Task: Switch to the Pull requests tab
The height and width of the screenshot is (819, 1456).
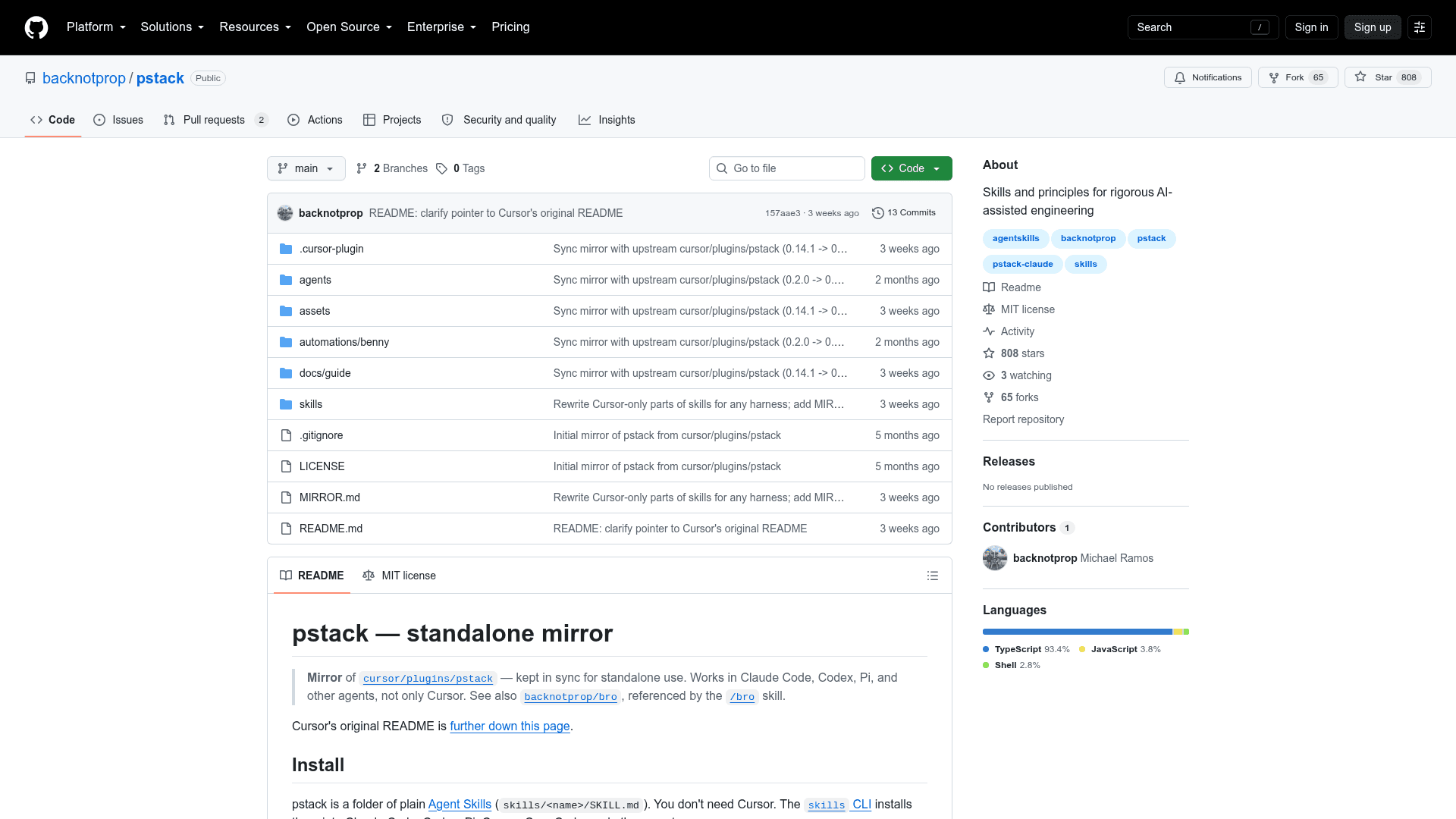Action: pyautogui.click(x=216, y=120)
